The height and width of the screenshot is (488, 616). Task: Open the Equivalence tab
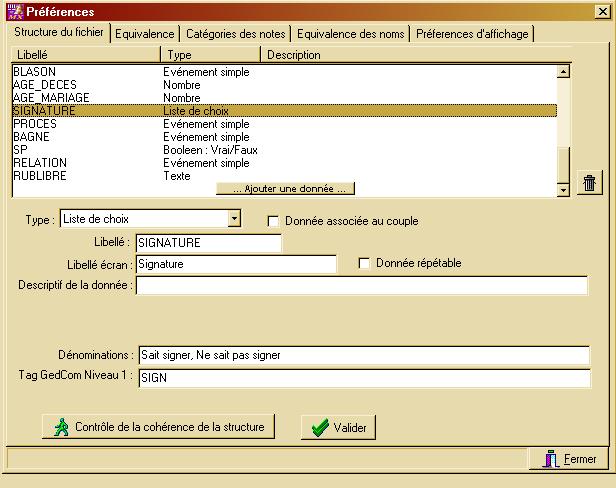(x=145, y=34)
